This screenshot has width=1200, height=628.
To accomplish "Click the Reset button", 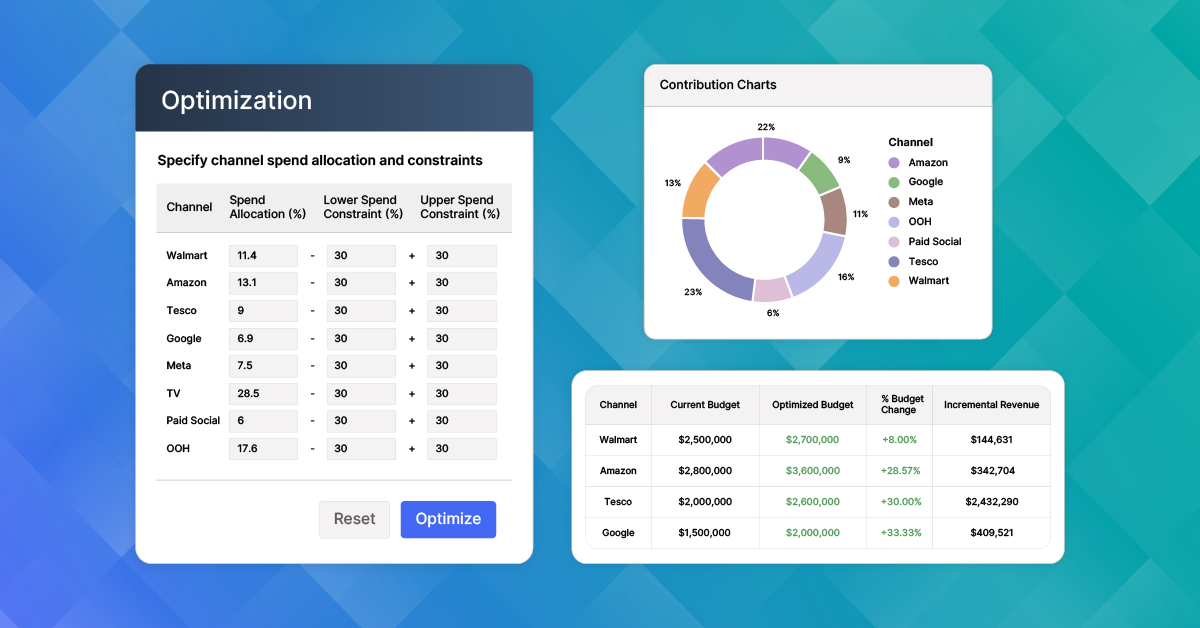I will [x=354, y=519].
